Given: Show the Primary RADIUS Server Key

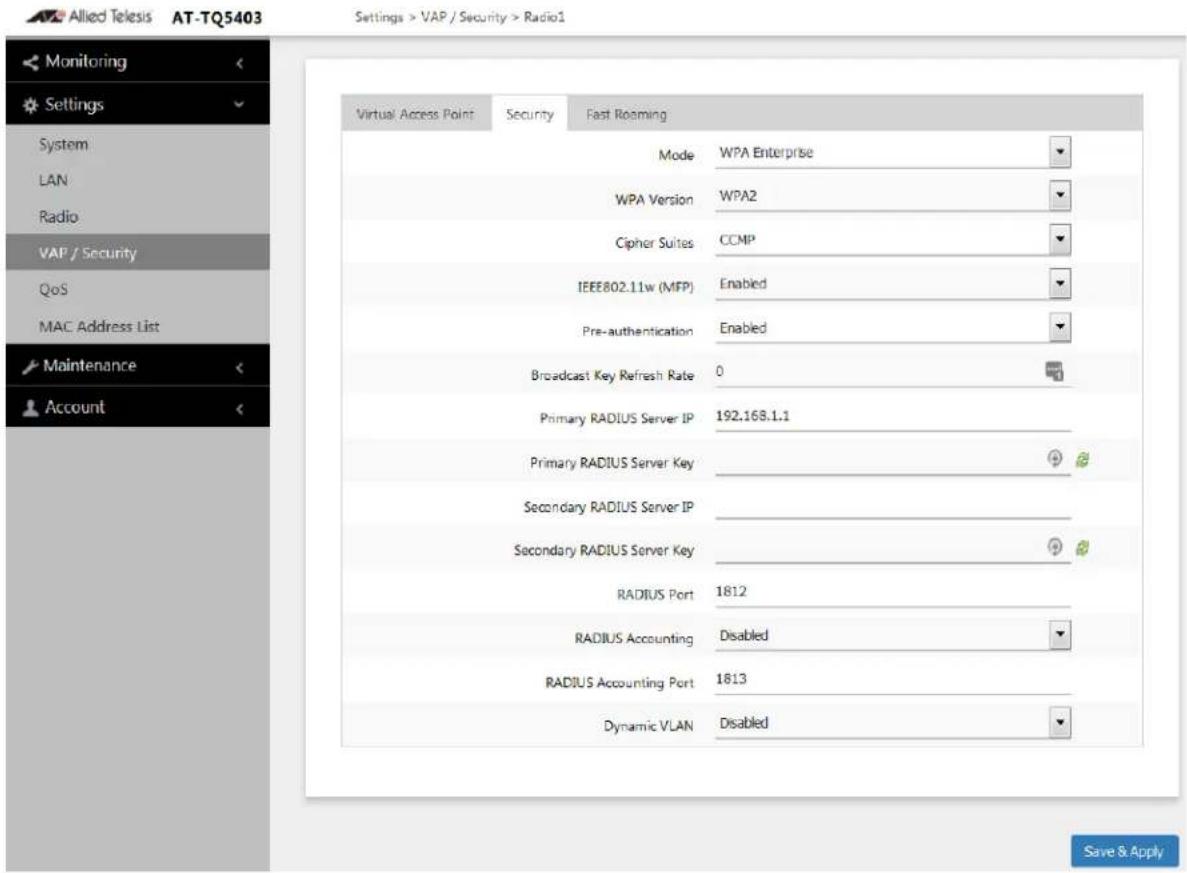Looking at the screenshot, I should pyautogui.click(x=1055, y=458).
